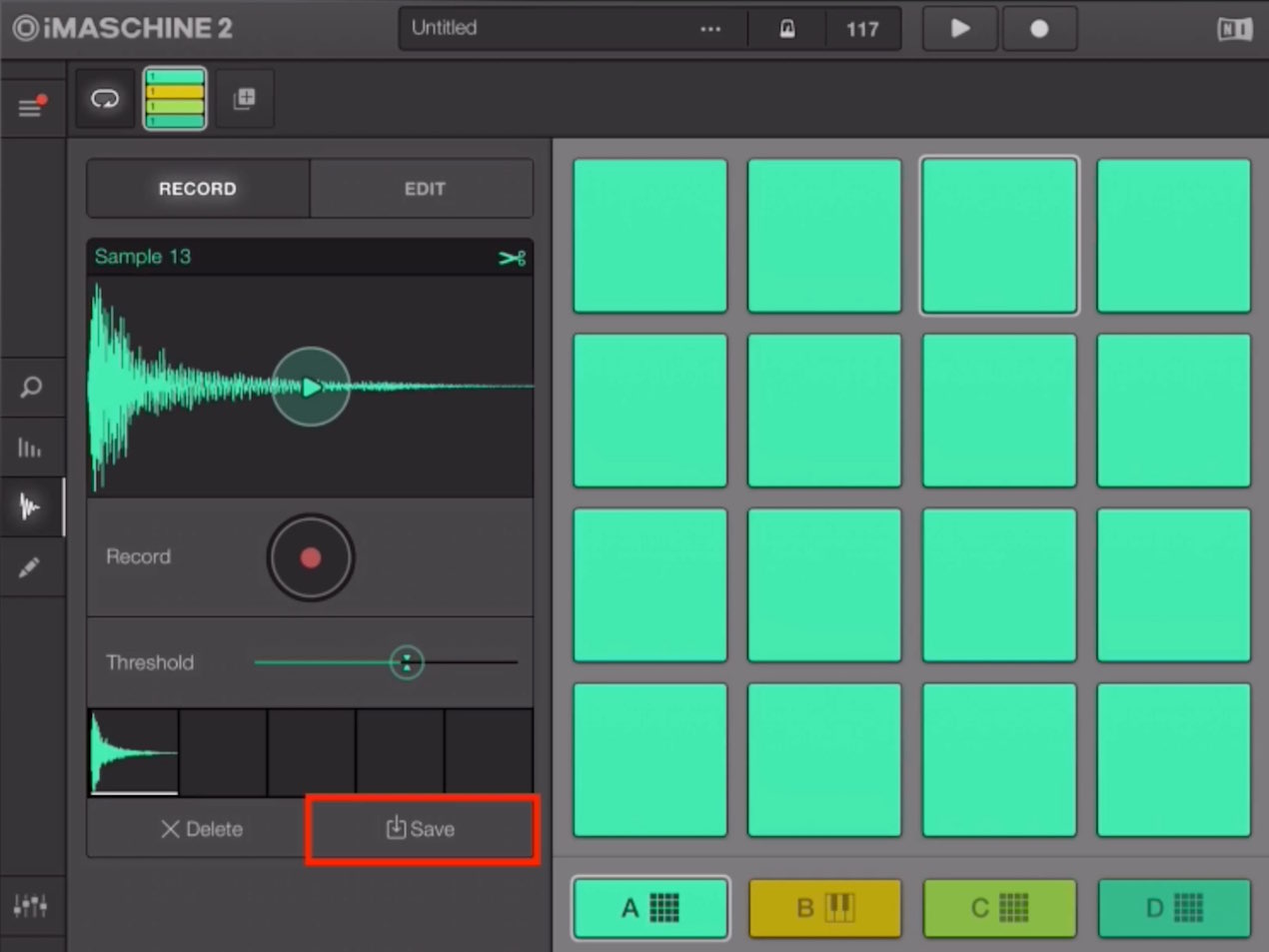Switch to the RECORD tab
Image resolution: width=1269 pixels, height=952 pixels.
(x=198, y=189)
